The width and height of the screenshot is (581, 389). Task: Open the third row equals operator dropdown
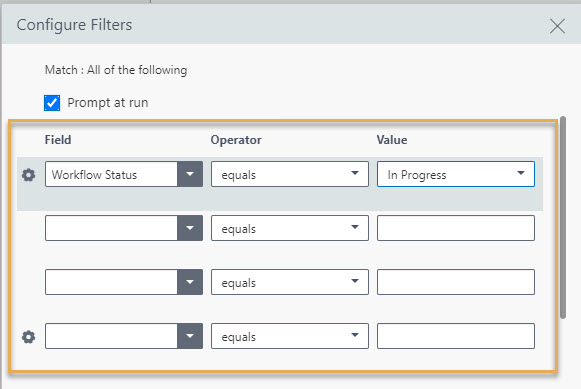point(290,282)
